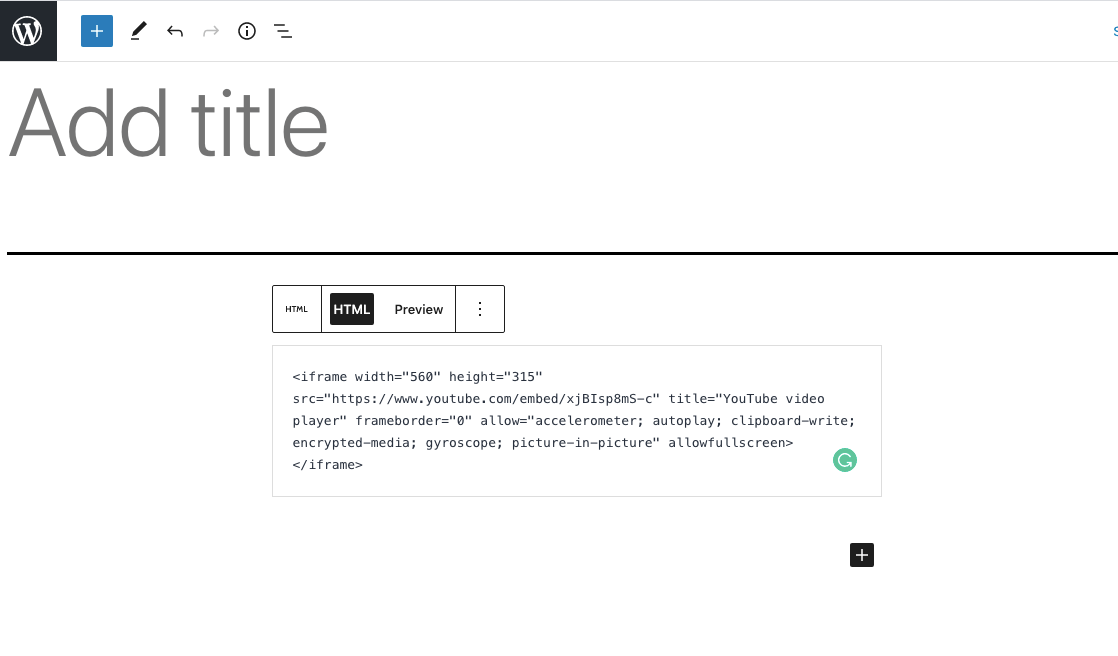Screen dimensions: 1118x656
Task: Toggle the list view panel open
Action: coord(283,31)
